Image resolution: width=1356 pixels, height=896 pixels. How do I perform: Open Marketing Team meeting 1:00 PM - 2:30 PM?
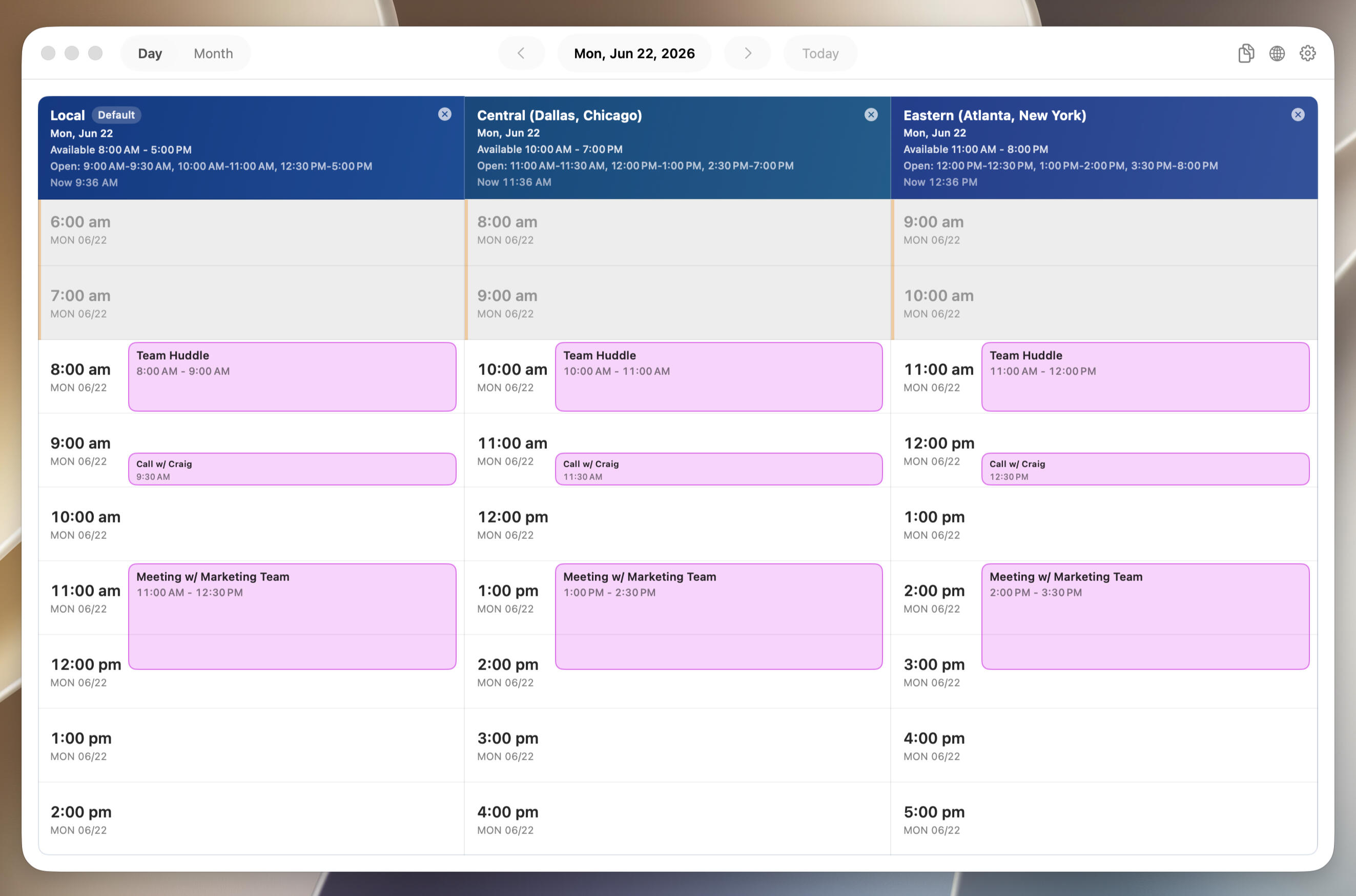click(718, 617)
